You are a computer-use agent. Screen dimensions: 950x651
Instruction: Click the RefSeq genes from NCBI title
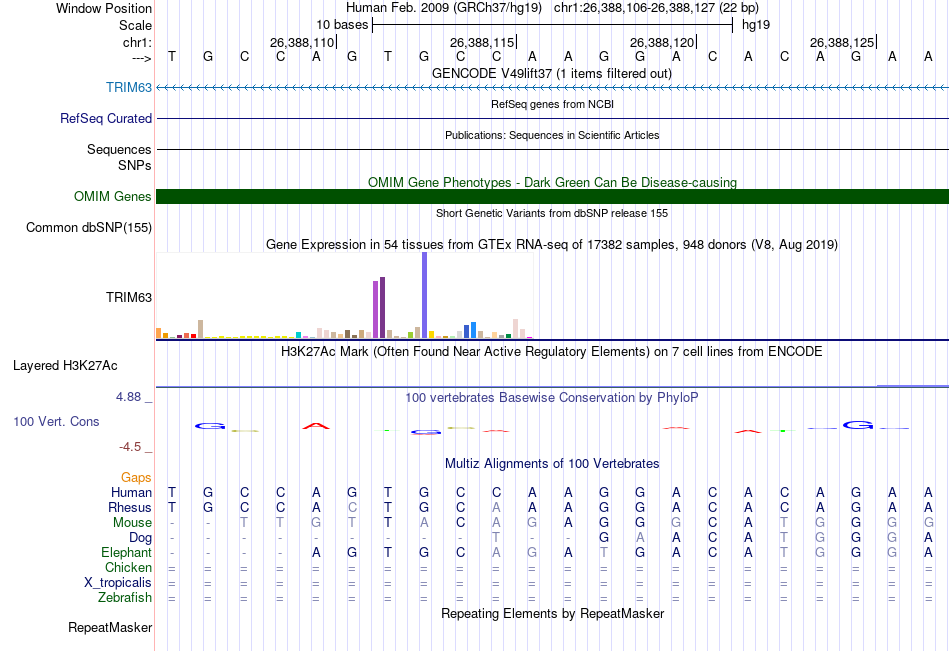552,104
